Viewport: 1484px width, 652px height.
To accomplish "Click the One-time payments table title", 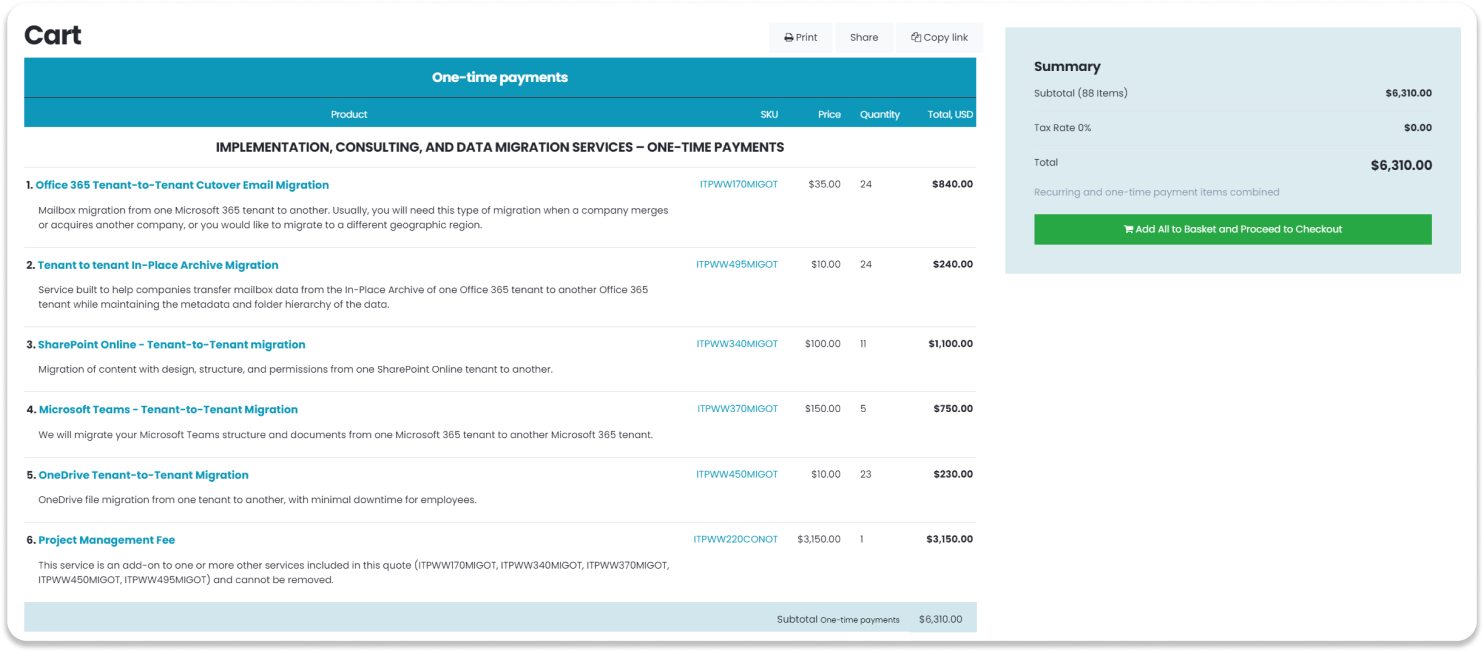I will tap(500, 77).
